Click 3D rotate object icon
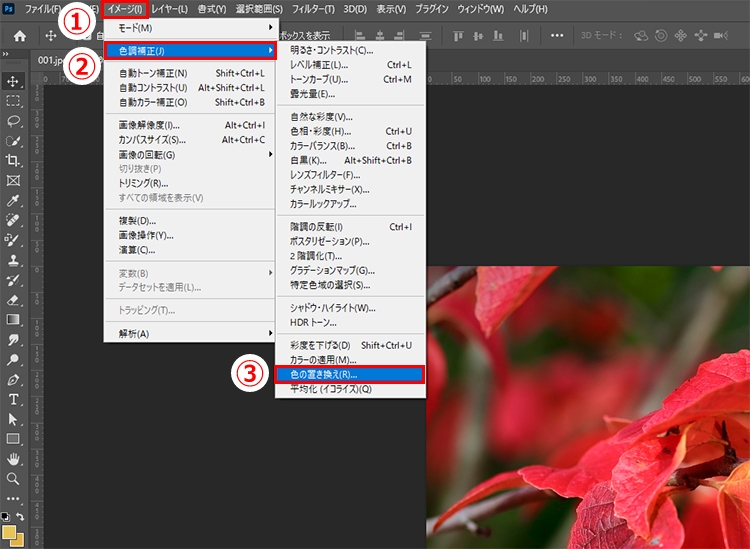The image size is (750, 549). click(640, 35)
